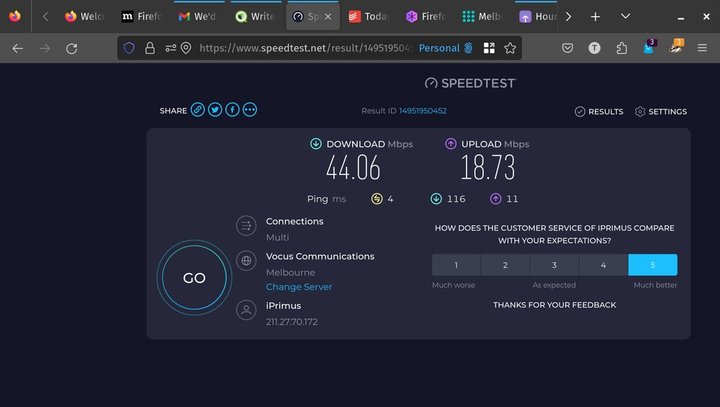Bookmark this page with star icon

(510, 48)
